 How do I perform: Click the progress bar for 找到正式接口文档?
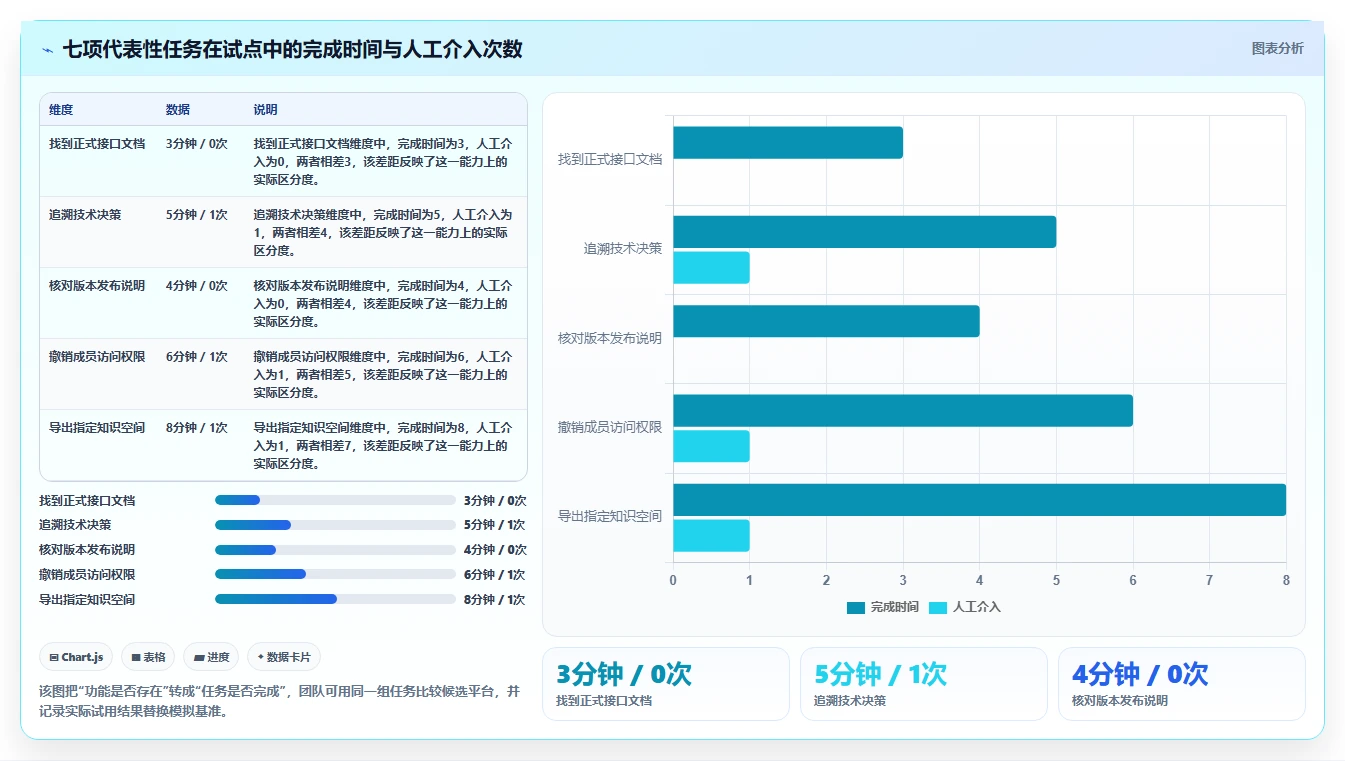pos(335,500)
